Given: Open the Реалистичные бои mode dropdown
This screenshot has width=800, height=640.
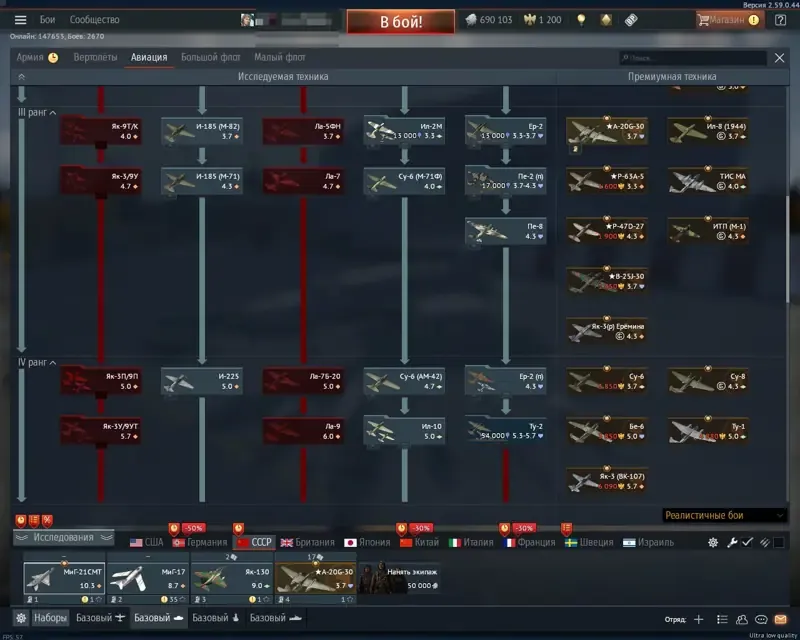Looking at the screenshot, I should click(723, 515).
